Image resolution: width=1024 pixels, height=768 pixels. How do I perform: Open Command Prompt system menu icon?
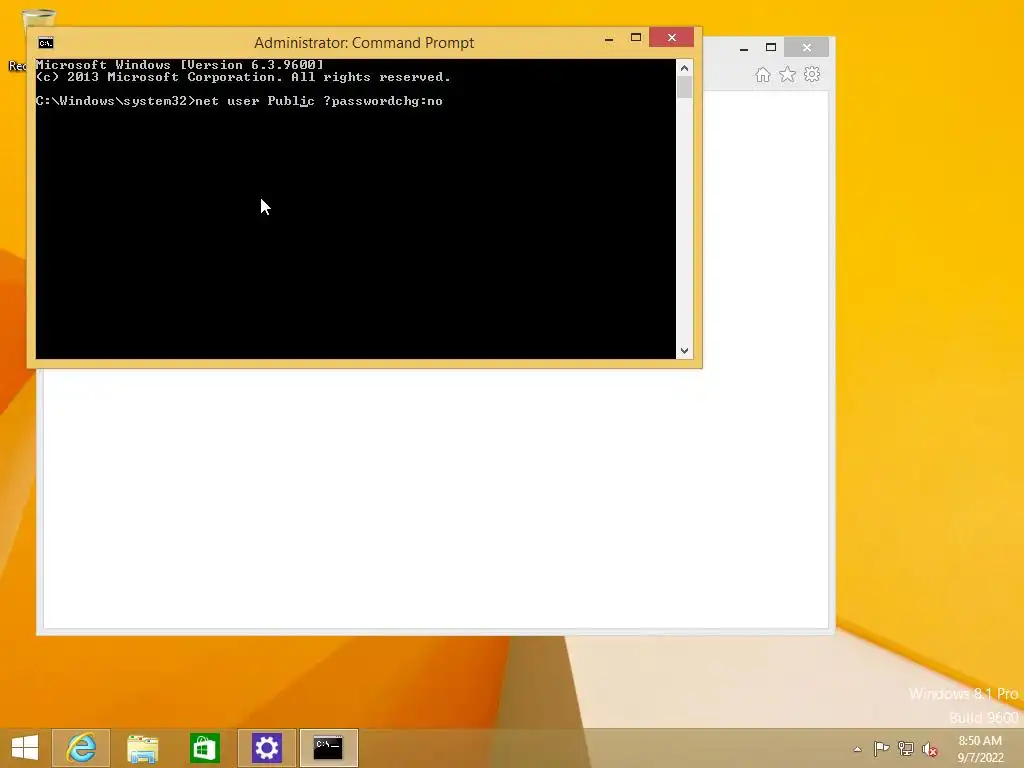click(x=46, y=43)
